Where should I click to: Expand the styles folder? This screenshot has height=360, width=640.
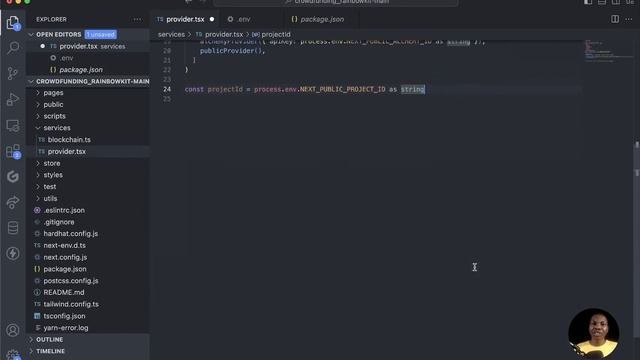click(x=53, y=175)
